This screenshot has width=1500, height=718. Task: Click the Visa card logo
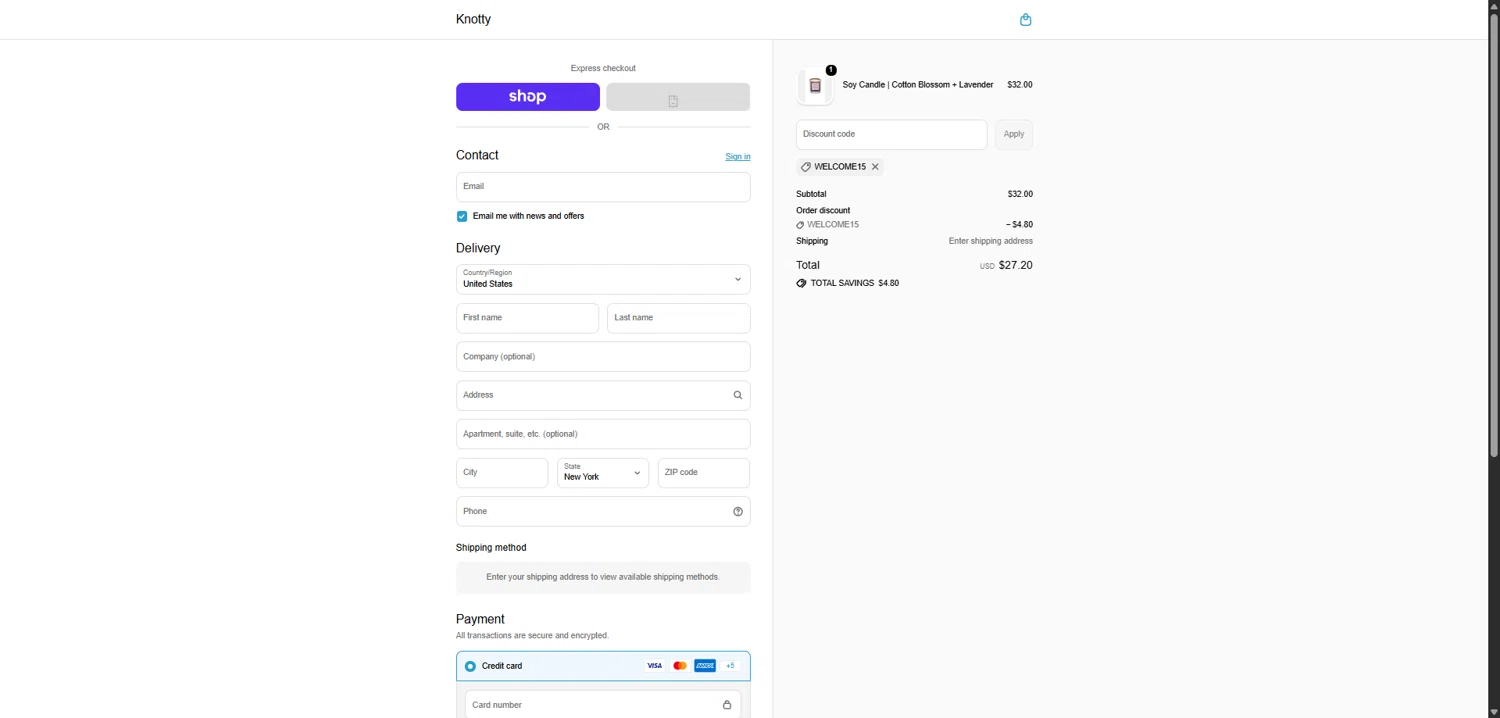click(654, 666)
